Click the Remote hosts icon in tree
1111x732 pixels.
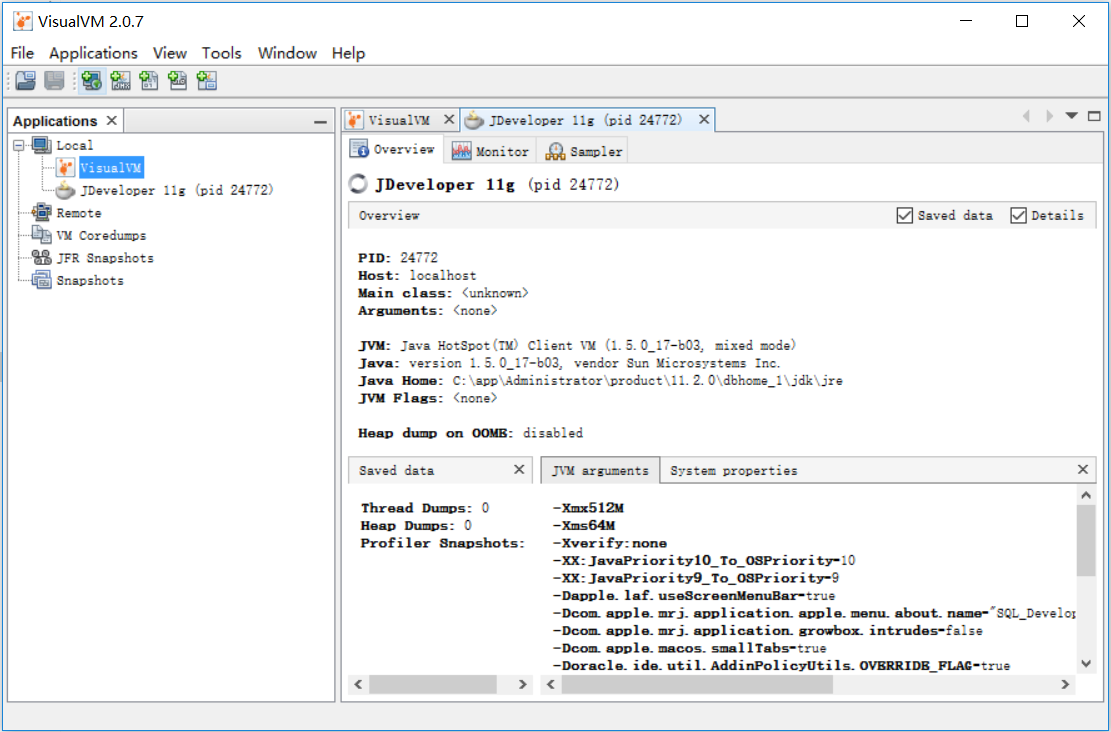click(42, 213)
